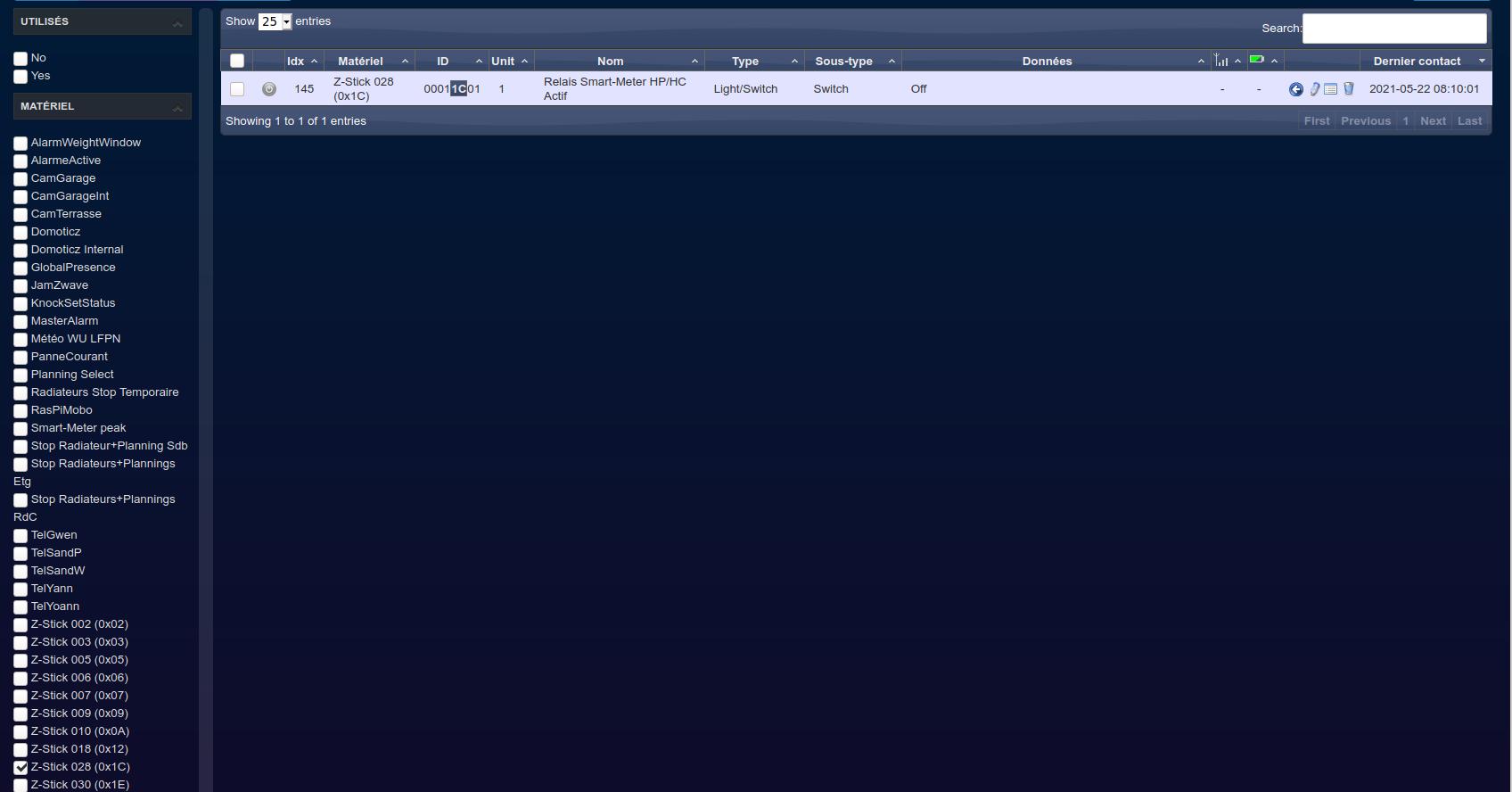Go to the Next page of results

1434,121
